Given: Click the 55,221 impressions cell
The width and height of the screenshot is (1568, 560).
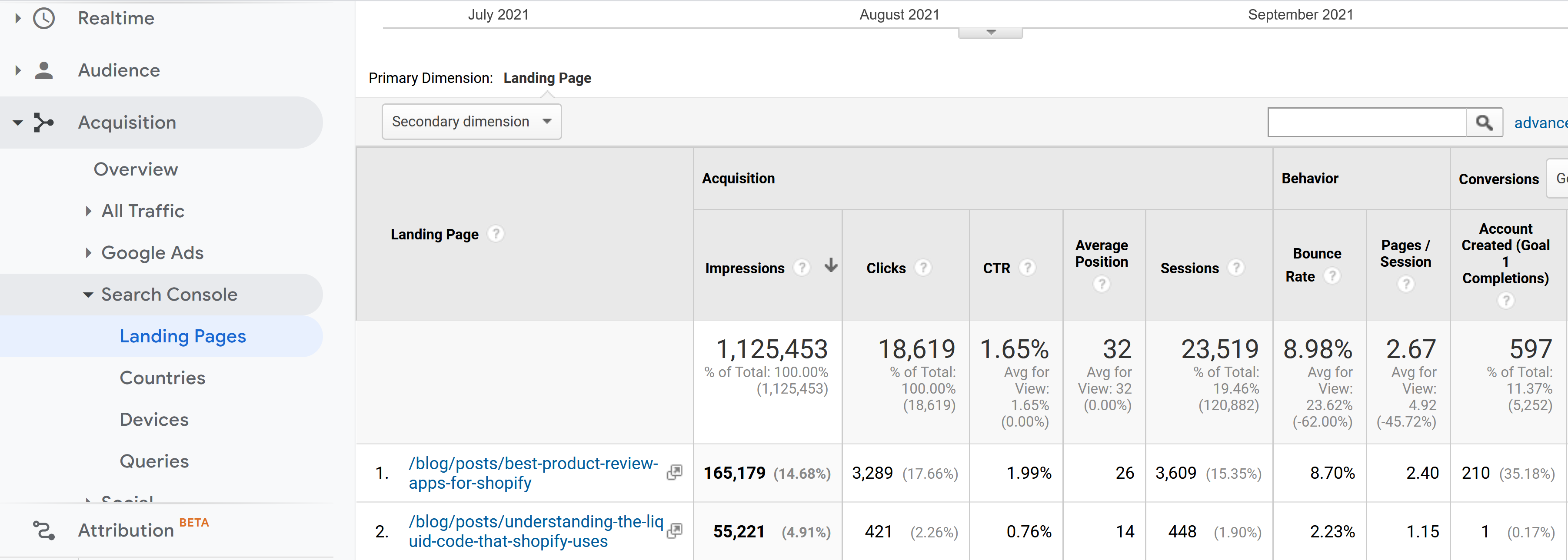Looking at the screenshot, I should click(738, 531).
